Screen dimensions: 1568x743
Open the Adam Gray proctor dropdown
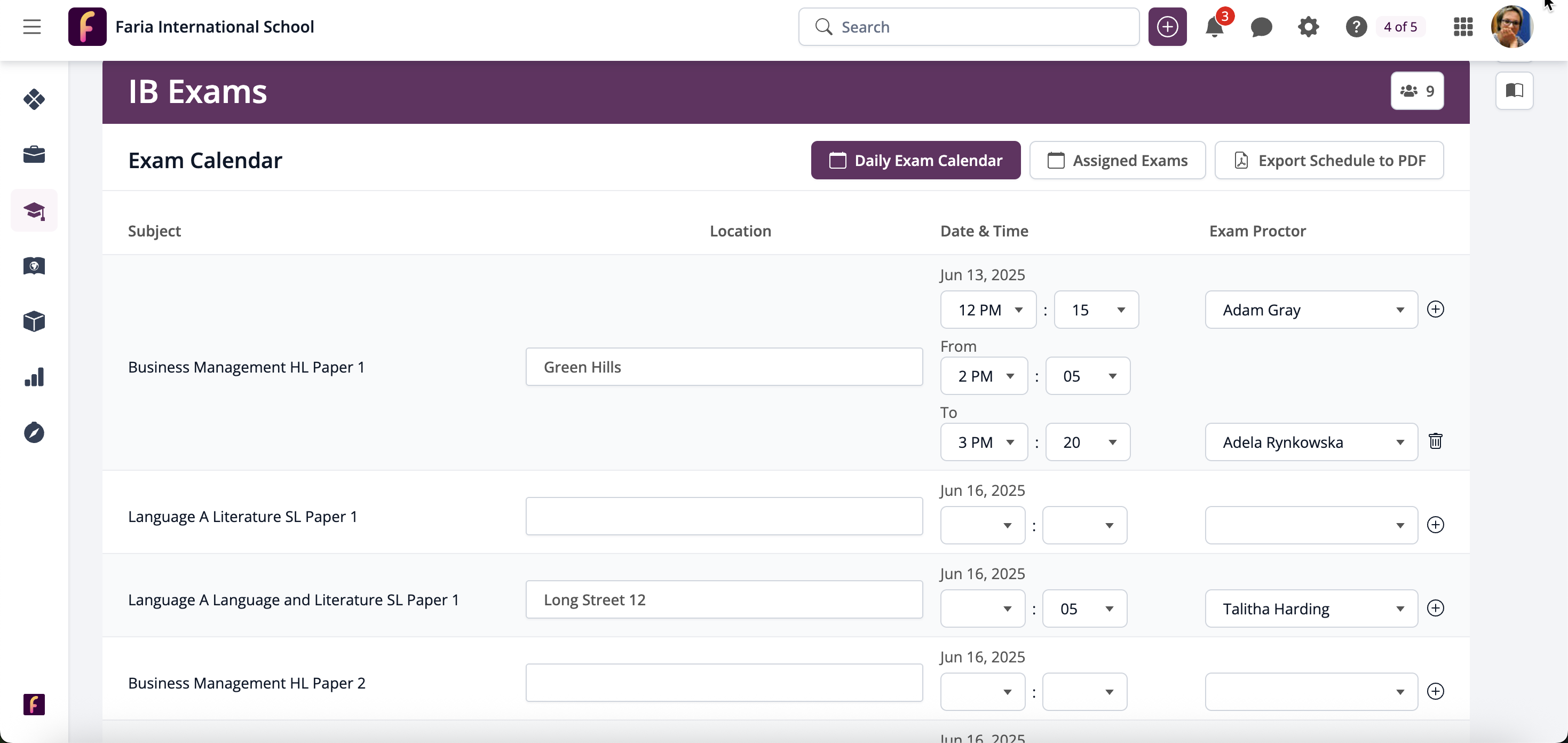click(x=1311, y=310)
